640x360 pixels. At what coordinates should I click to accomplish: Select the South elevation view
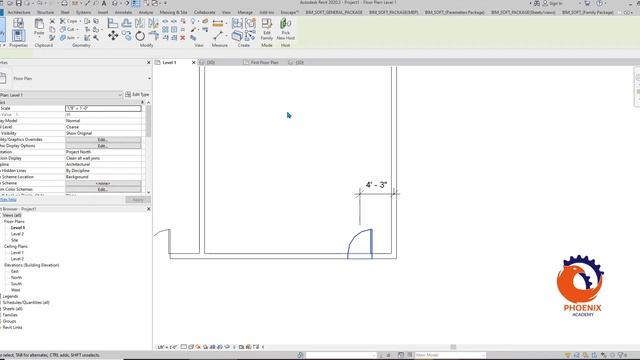[x=16, y=284]
